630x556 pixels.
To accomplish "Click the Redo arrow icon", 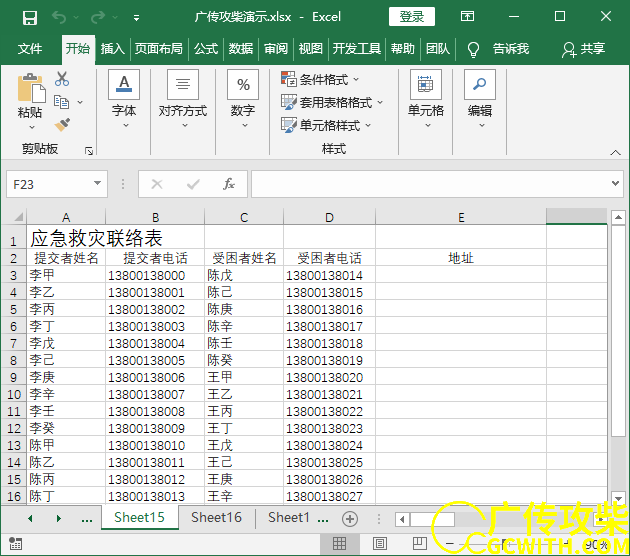I will (x=98, y=17).
